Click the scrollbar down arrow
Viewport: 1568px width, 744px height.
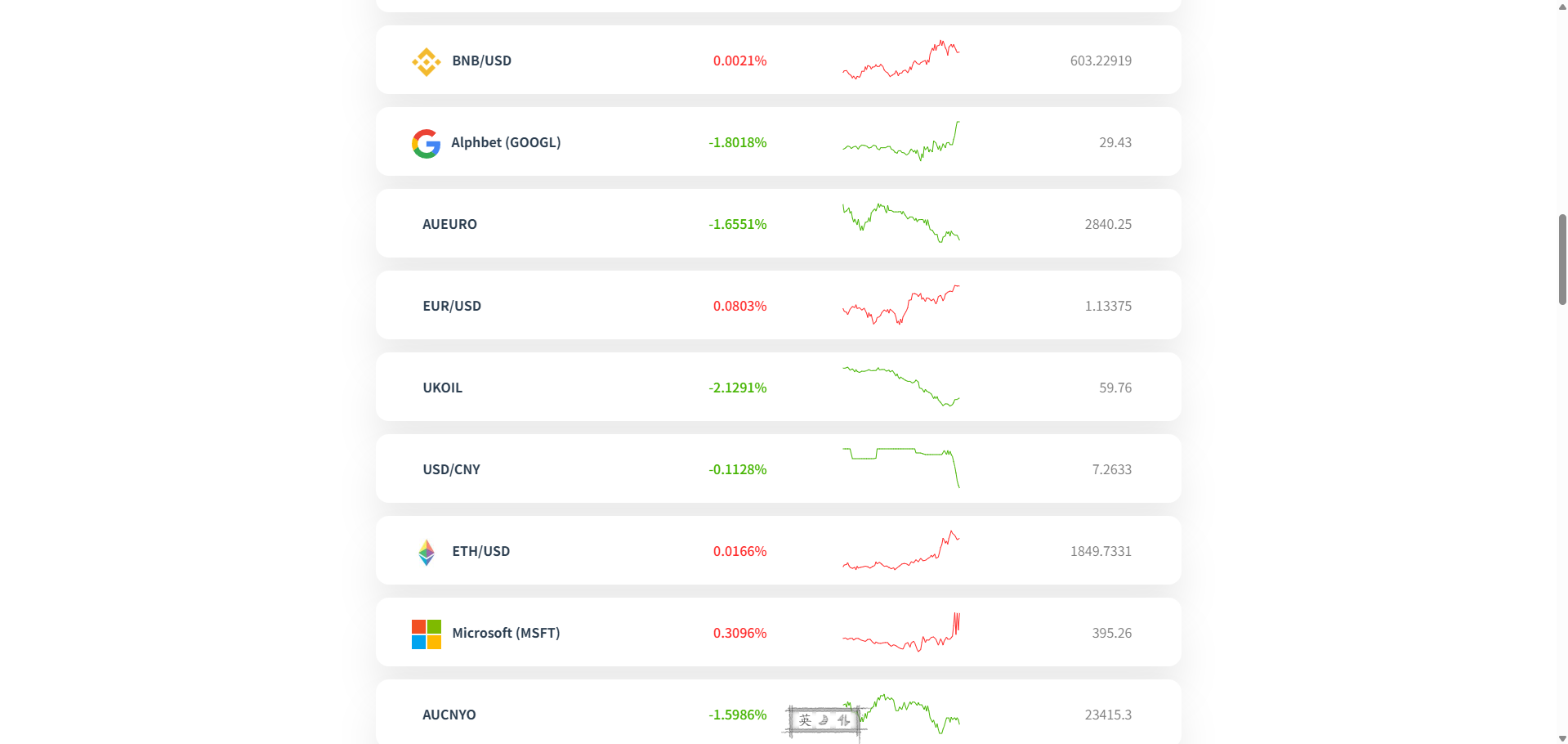(1562, 738)
